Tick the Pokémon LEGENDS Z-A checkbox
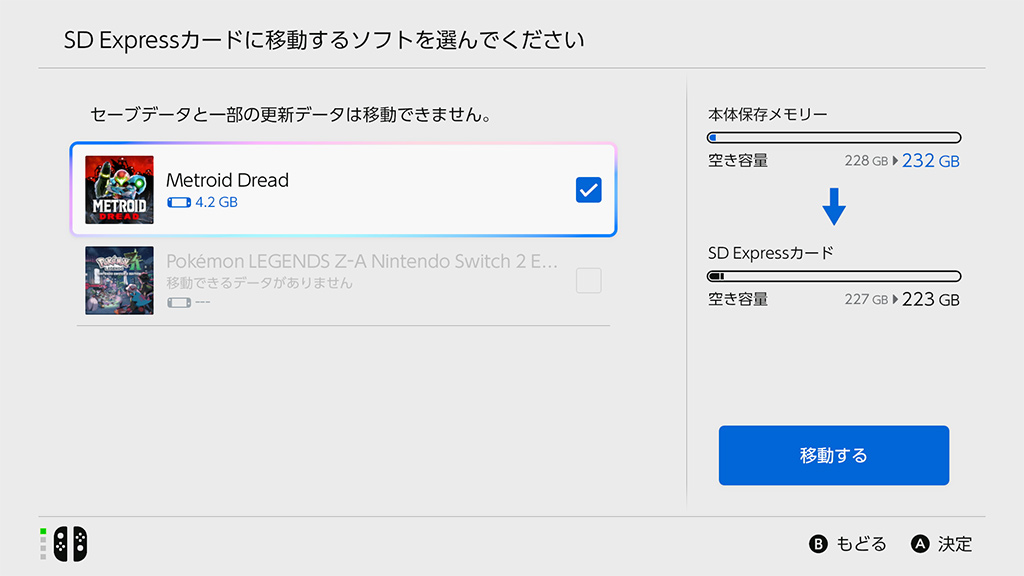Image resolution: width=1024 pixels, height=576 pixels. click(x=589, y=281)
